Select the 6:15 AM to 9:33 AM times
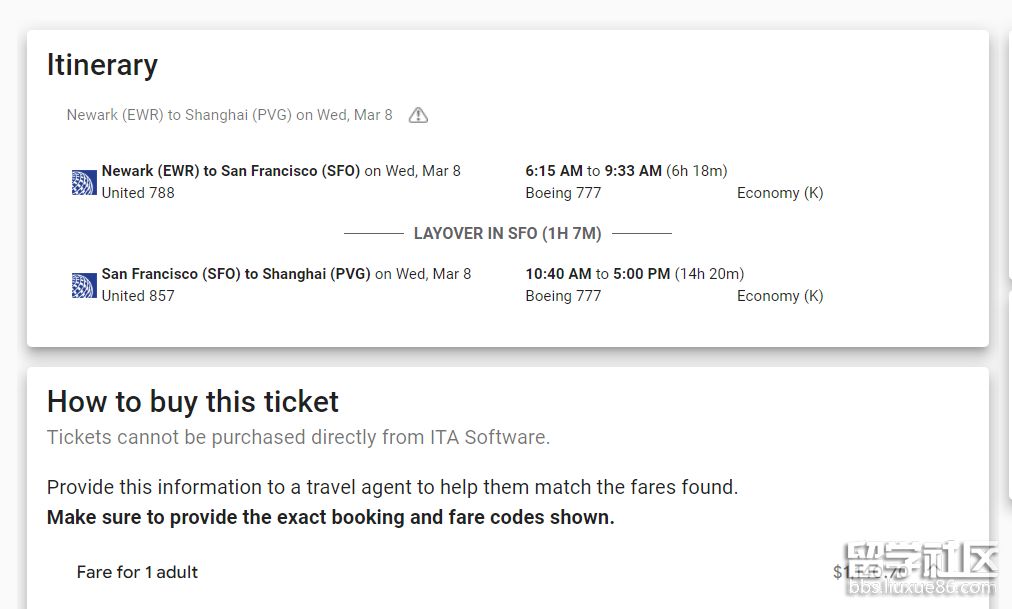The height and width of the screenshot is (609, 1012). (x=626, y=171)
